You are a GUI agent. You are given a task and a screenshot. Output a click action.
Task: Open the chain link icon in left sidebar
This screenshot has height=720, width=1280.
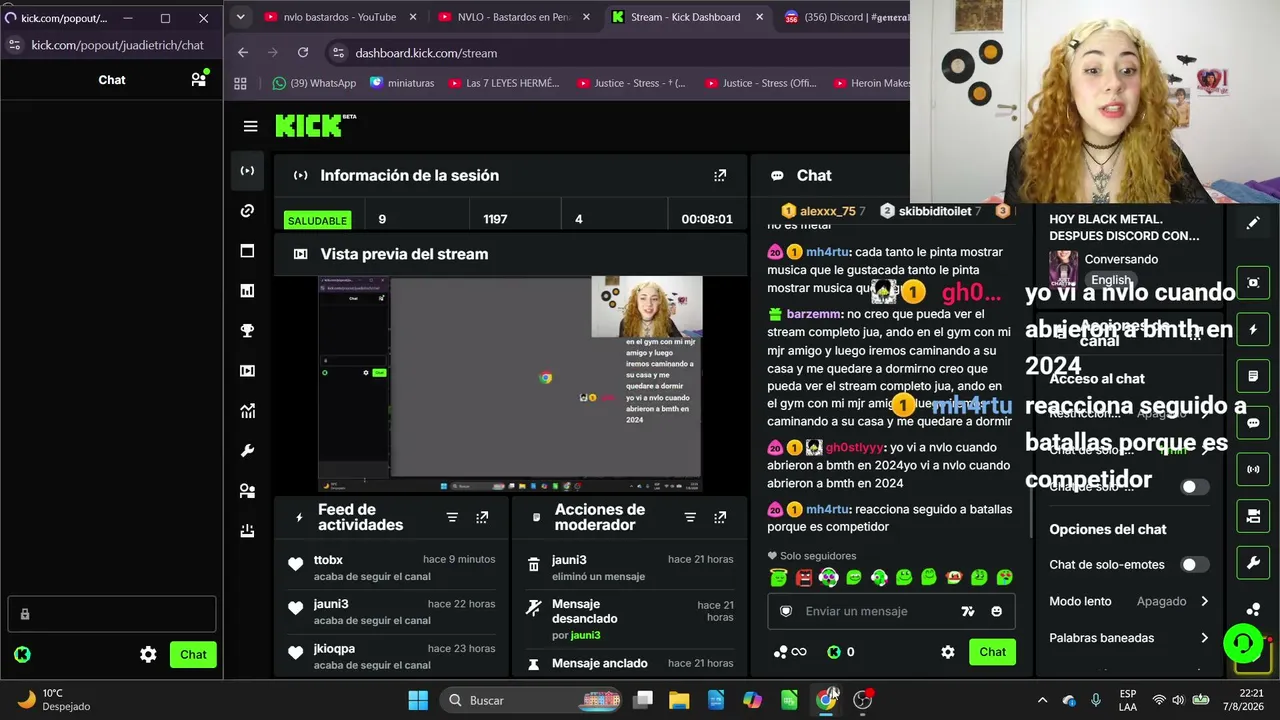point(247,211)
